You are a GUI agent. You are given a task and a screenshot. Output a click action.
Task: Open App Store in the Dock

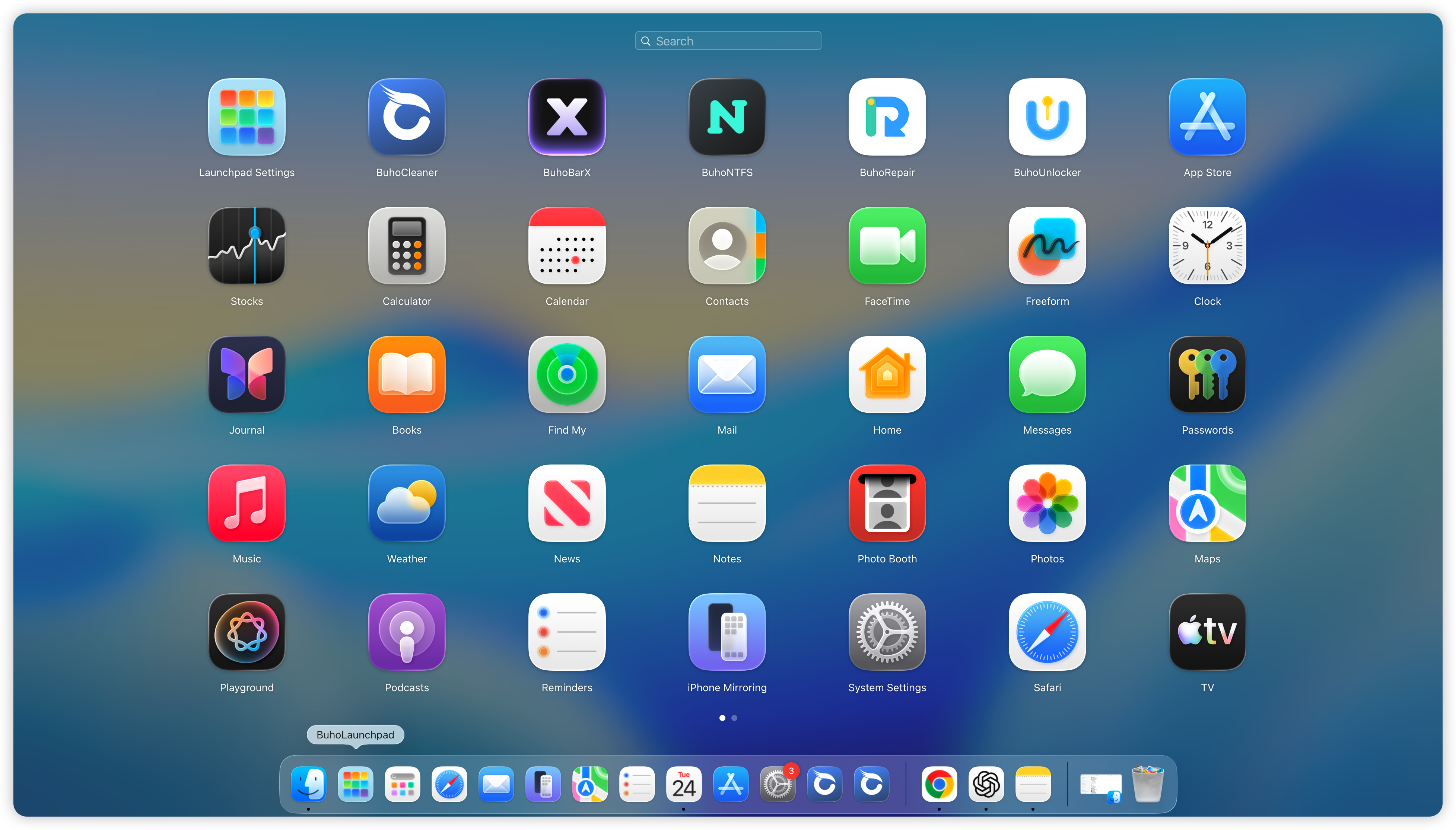coord(731,785)
